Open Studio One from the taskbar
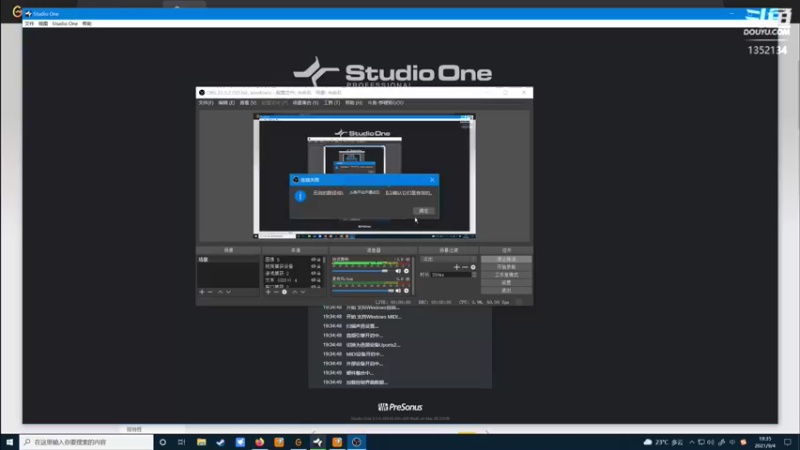800x450 pixels. 318,442
